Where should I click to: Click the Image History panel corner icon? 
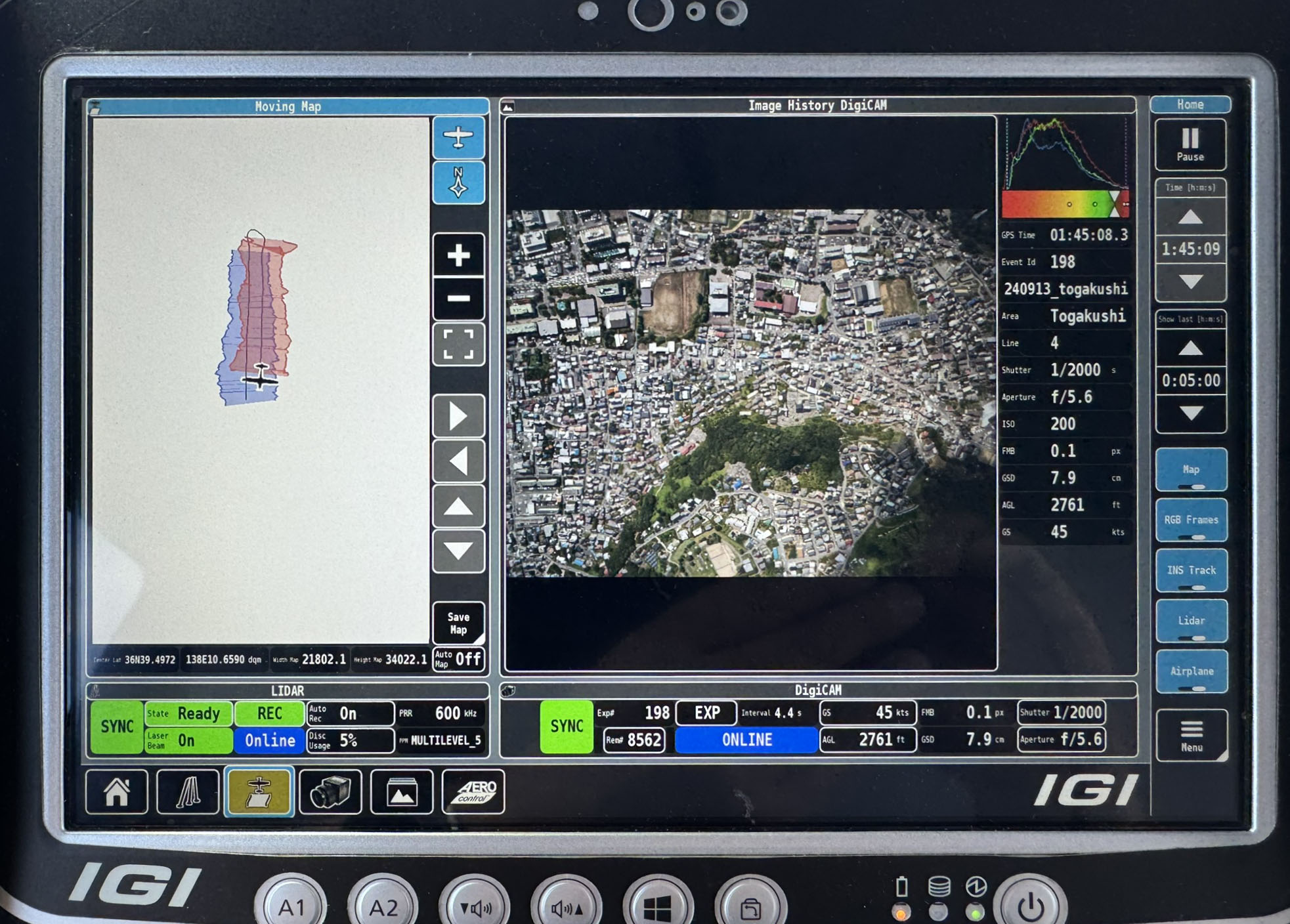[x=508, y=106]
